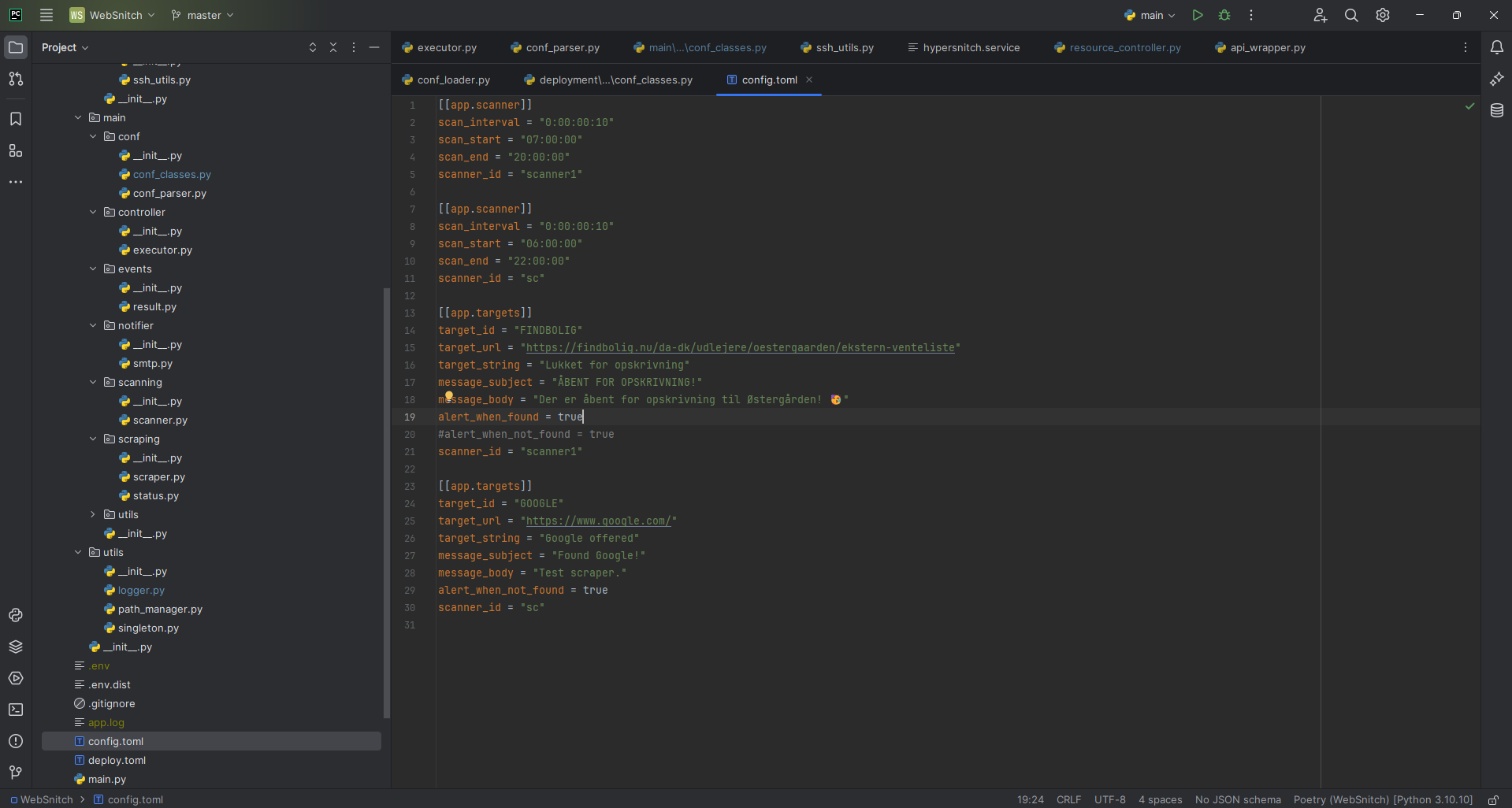The height and width of the screenshot is (808, 1512).
Task: Open the Problems tool window
Action: [16, 741]
